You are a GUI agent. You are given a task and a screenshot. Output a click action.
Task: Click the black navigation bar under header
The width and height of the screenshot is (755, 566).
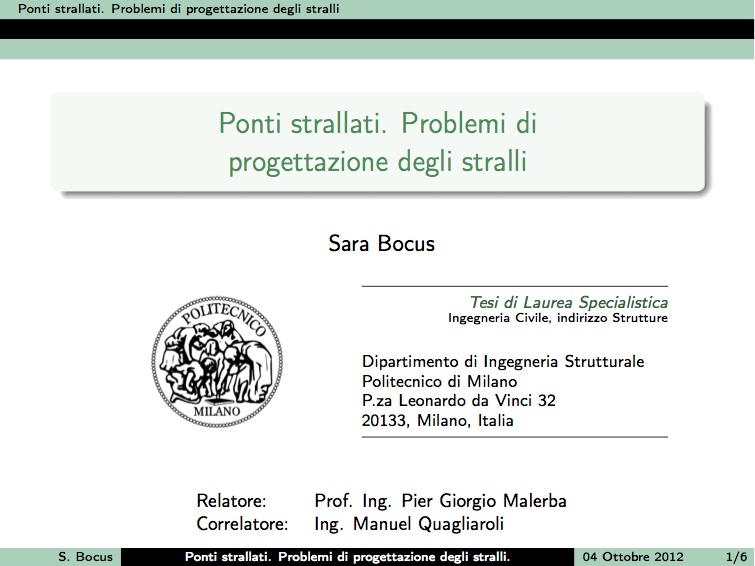click(x=377, y=29)
